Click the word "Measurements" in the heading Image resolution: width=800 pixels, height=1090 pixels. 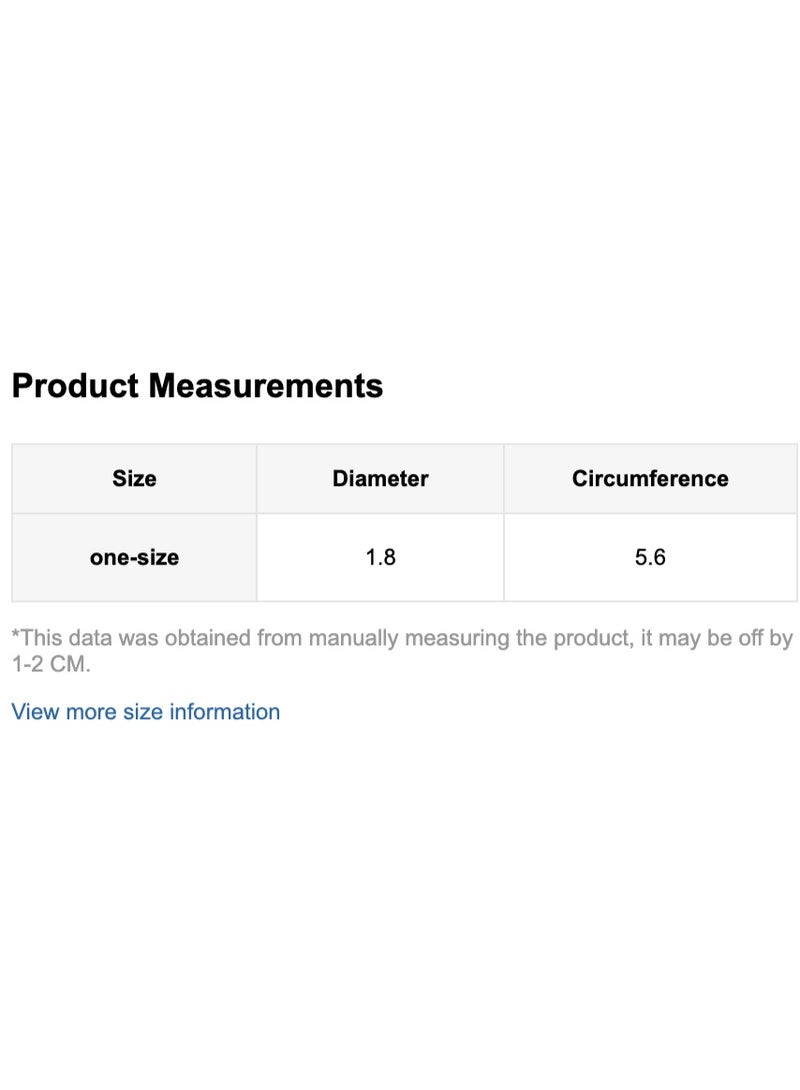(266, 386)
